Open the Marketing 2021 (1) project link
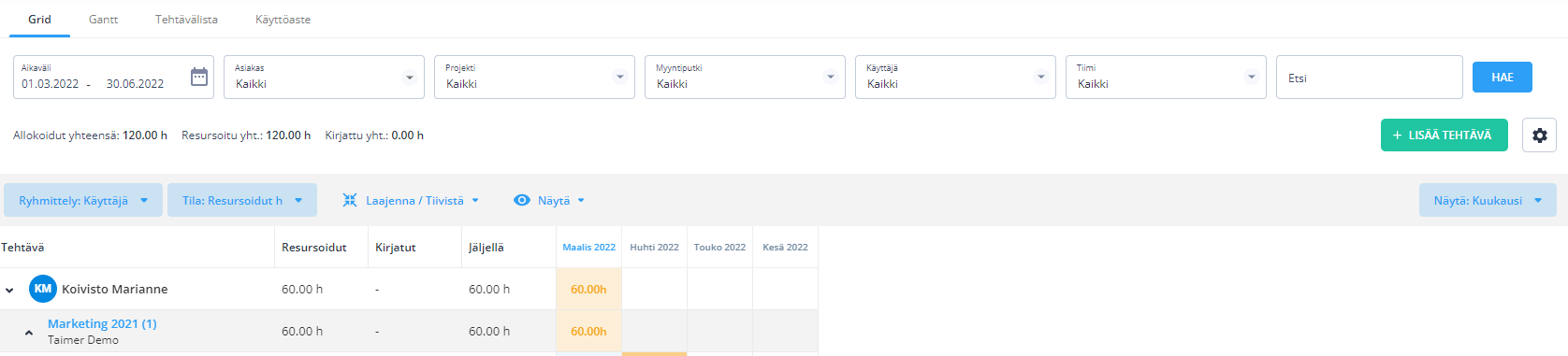The height and width of the screenshot is (356, 1568). 102,323
